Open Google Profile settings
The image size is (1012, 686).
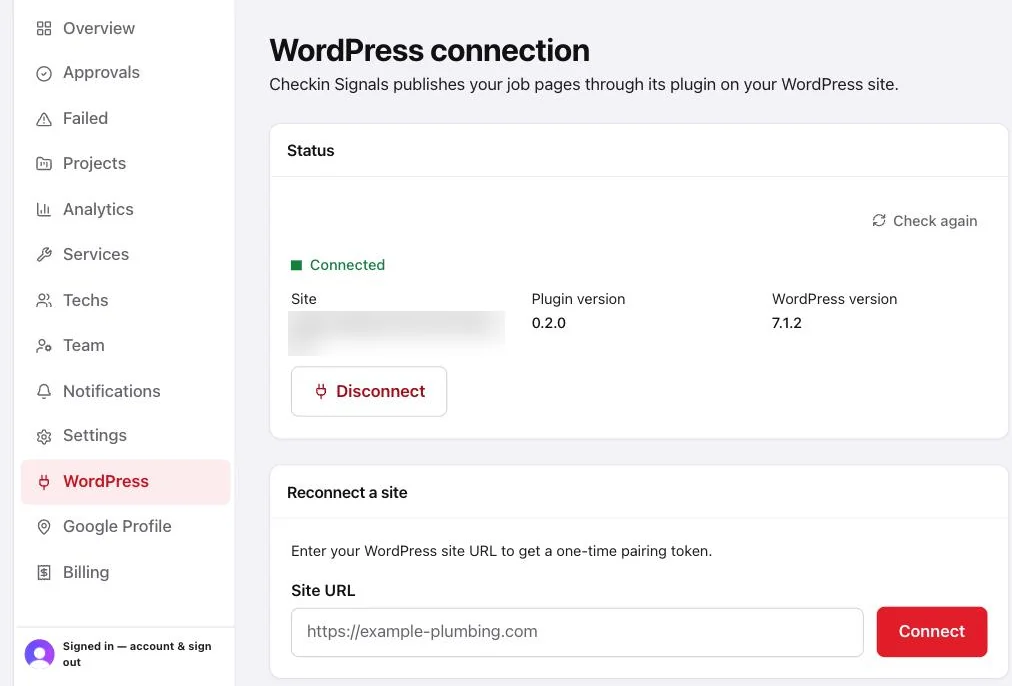126,527
